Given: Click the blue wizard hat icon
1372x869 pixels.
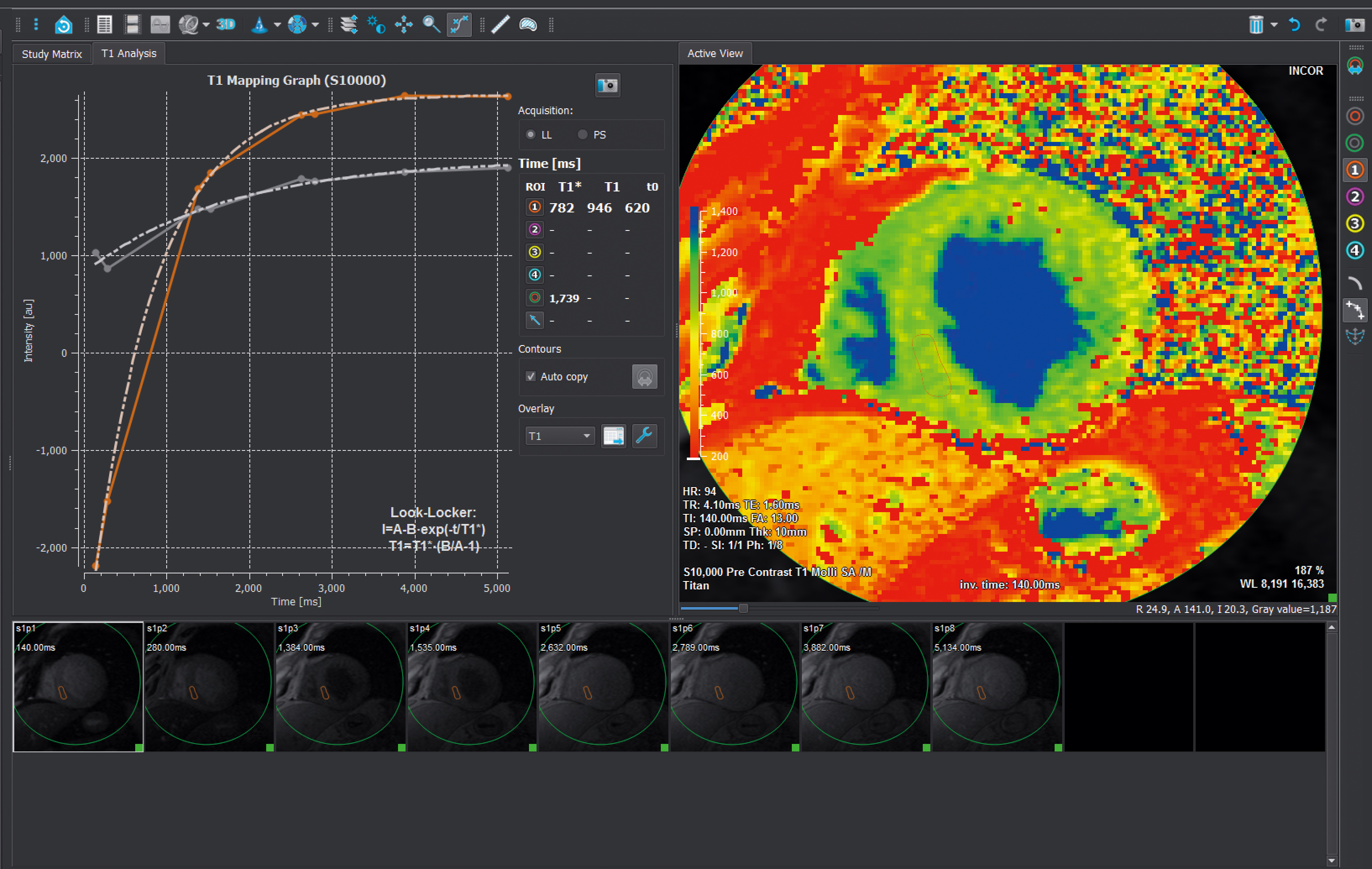Looking at the screenshot, I should tap(260, 24).
